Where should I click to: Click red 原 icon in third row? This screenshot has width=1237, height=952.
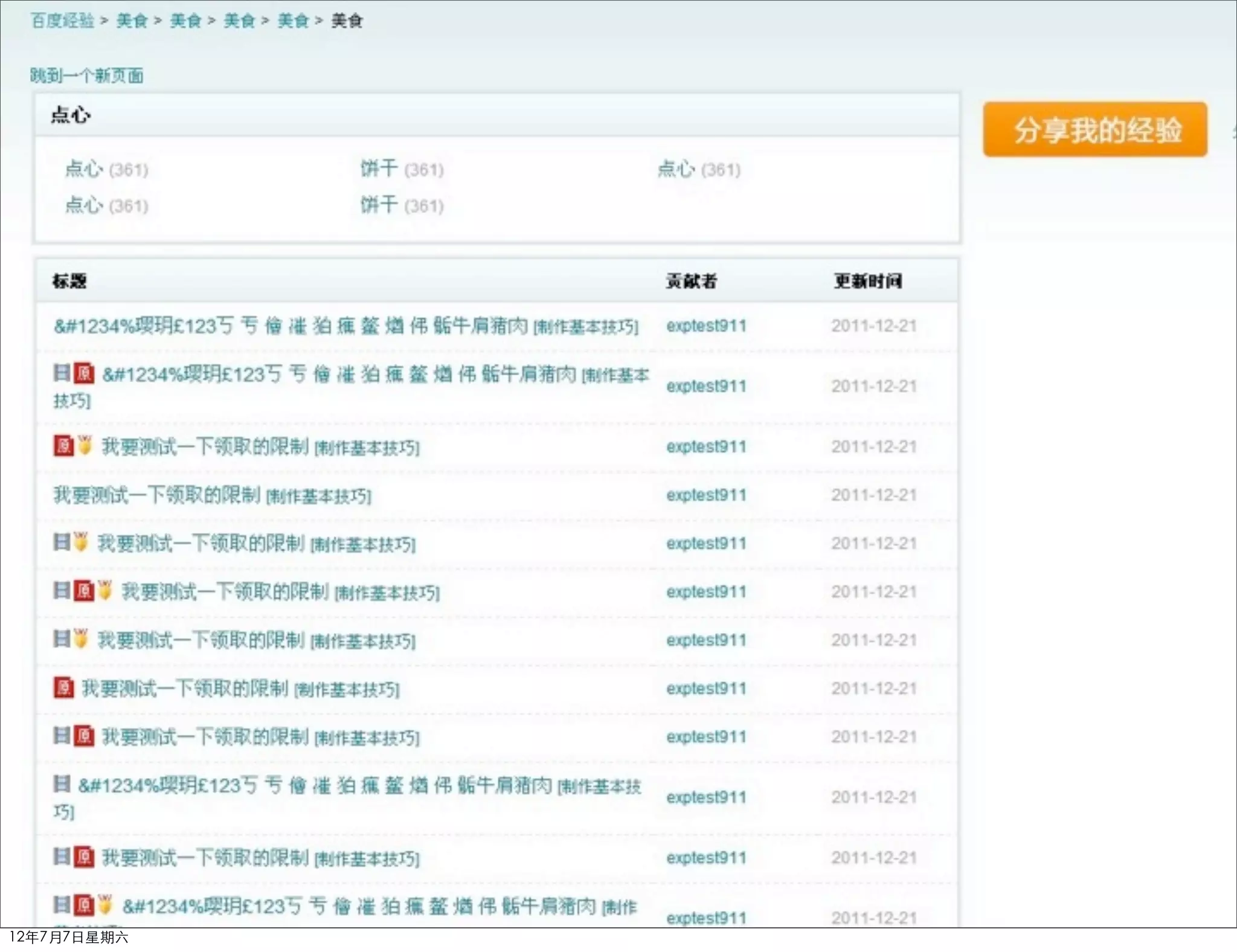(x=63, y=446)
